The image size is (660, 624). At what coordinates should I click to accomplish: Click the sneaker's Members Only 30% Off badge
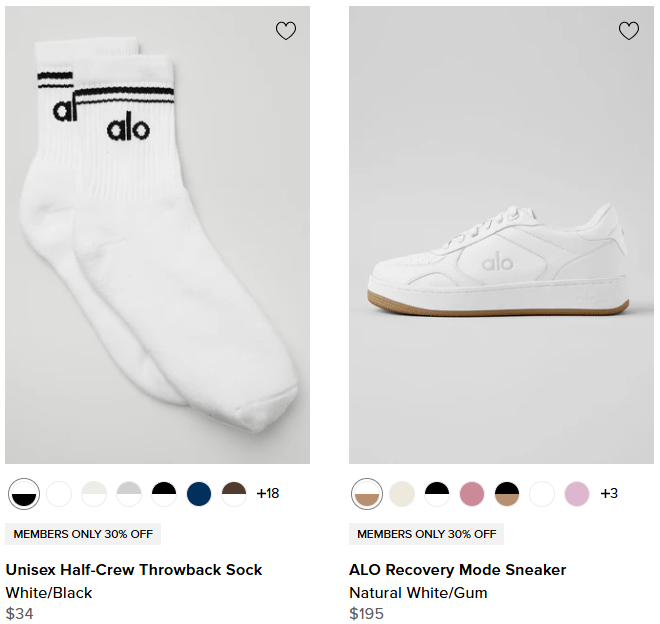(x=426, y=534)
